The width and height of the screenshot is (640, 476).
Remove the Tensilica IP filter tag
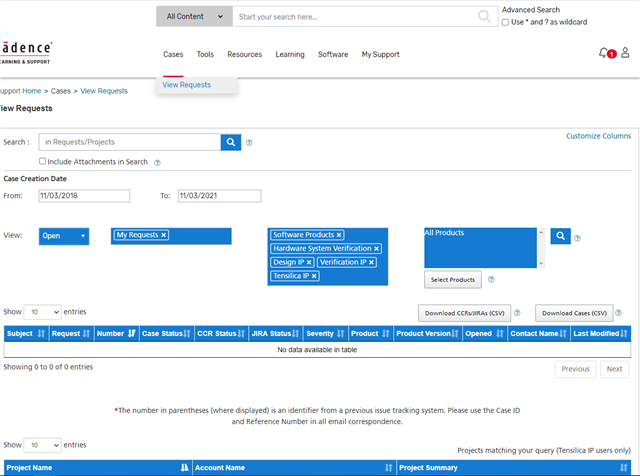(x=314, y=276)
